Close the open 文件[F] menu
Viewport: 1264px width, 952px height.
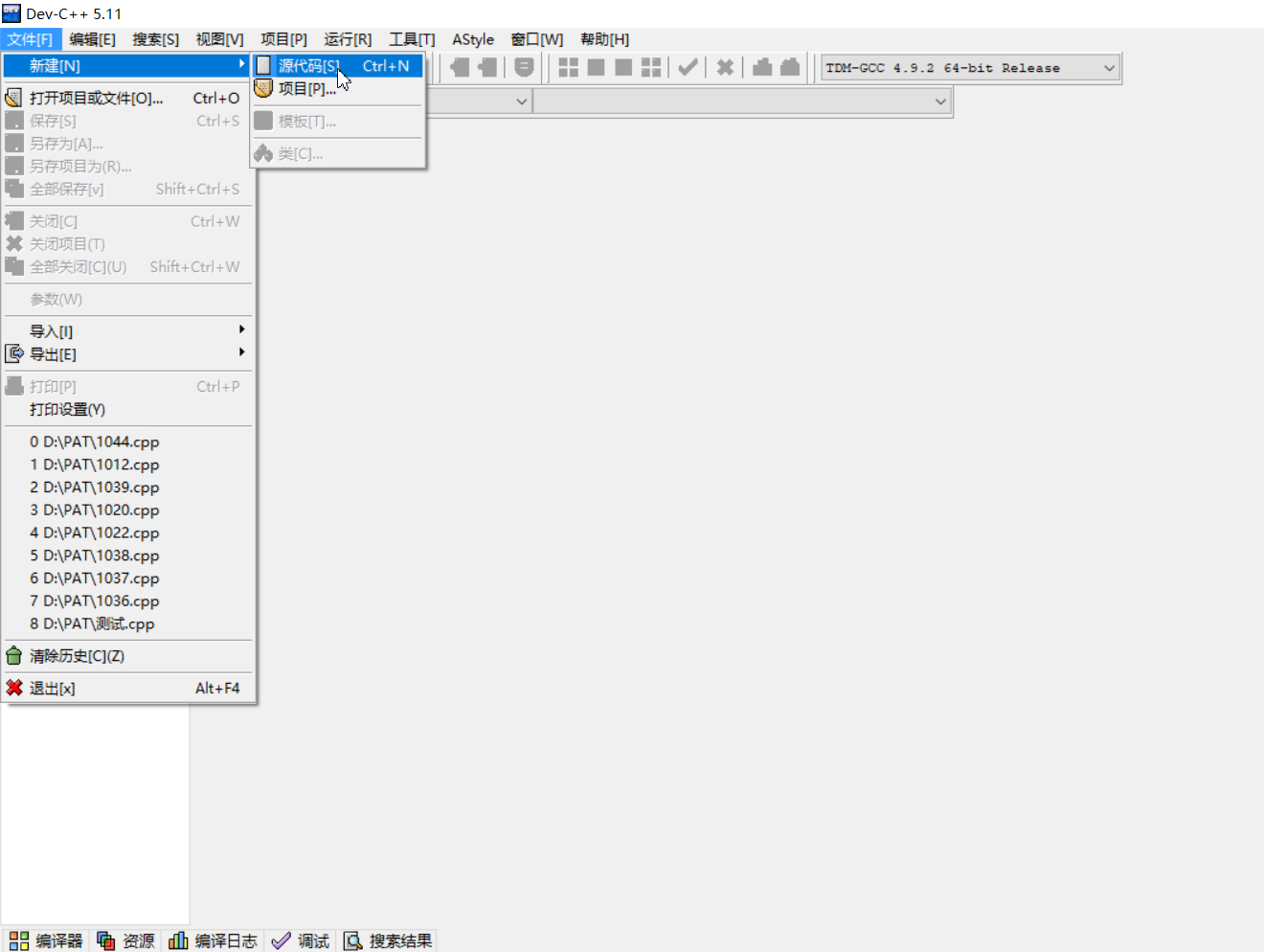30,39
